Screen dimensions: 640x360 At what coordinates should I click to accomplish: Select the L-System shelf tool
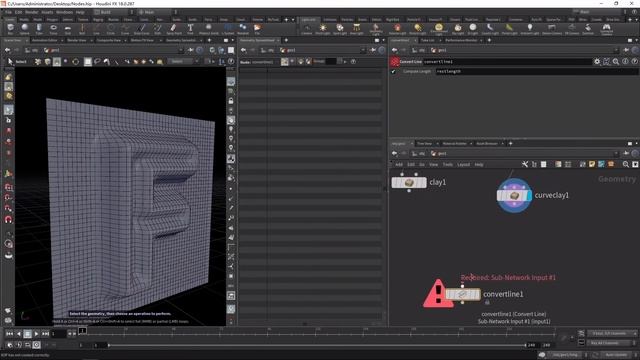(x=228, y=29)
